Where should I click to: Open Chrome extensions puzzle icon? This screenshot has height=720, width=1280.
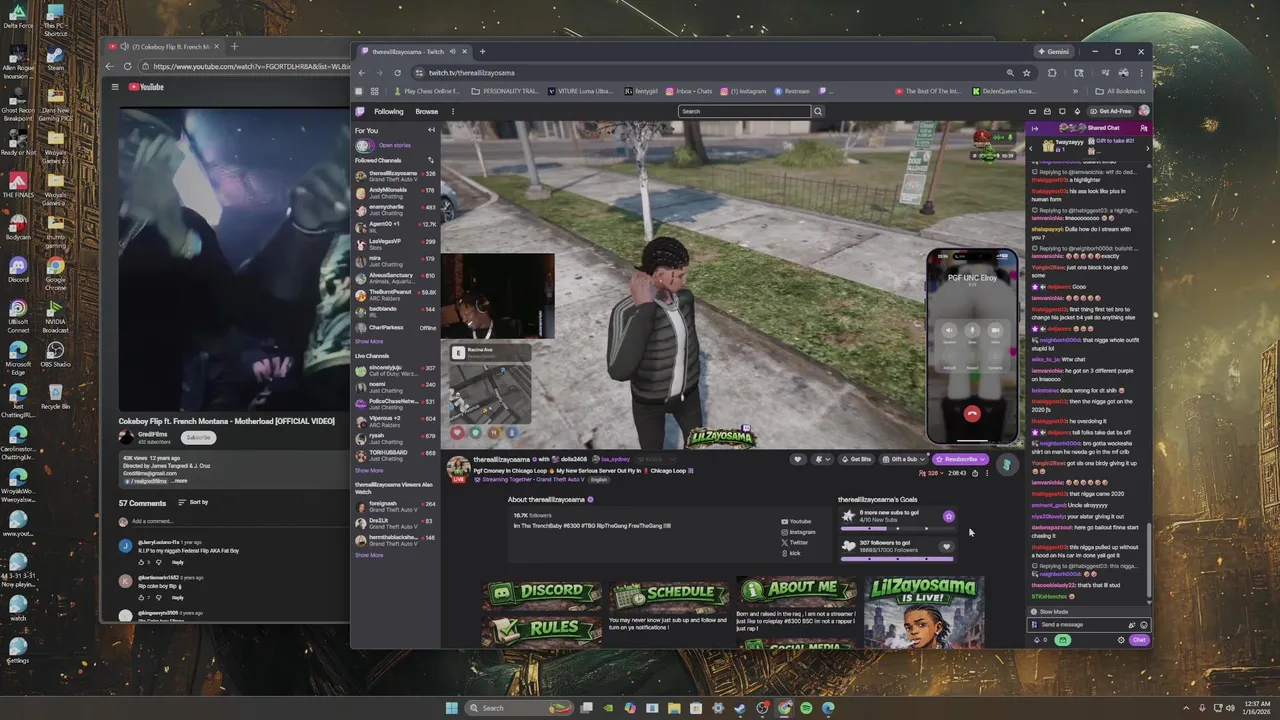1052,72
